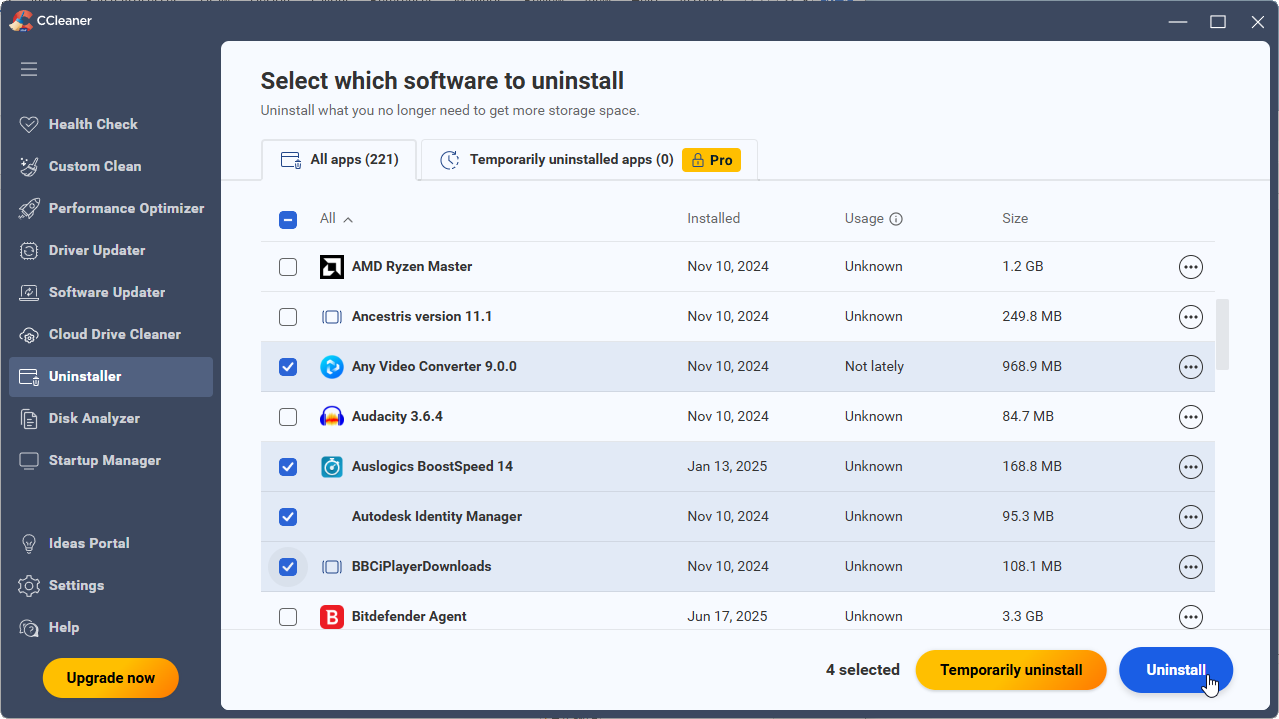Image resolution: width=1279 pixels, height=719 pixels.
Task: Select the All apps (221) tab
Action: click(340, 160)
